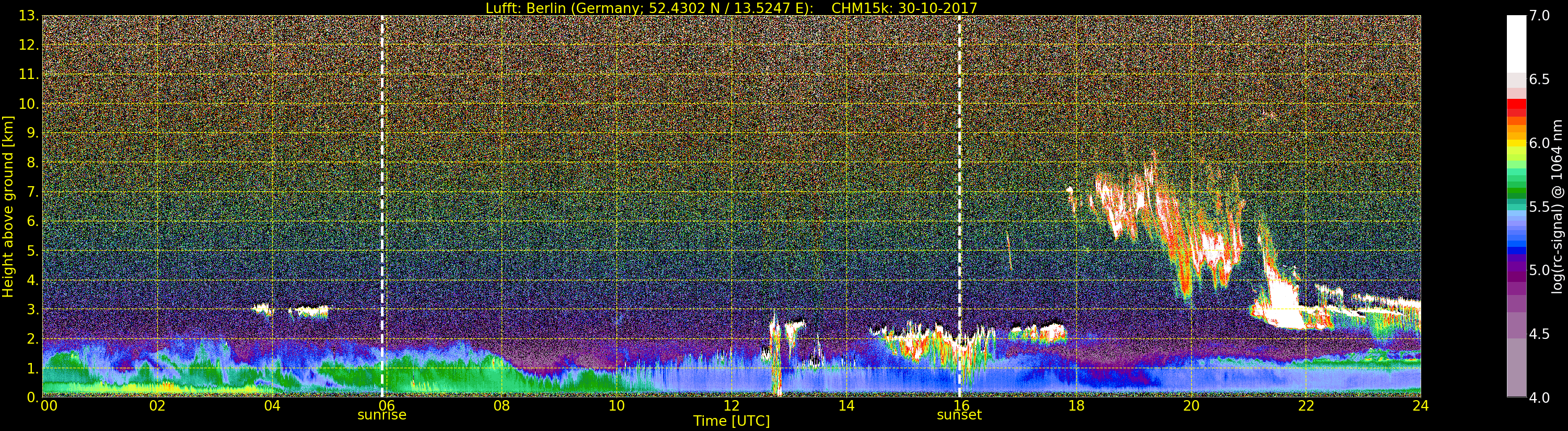Click the 'sunset' label below the axis
Screen dimensions: 1568x431
point(959,415)
